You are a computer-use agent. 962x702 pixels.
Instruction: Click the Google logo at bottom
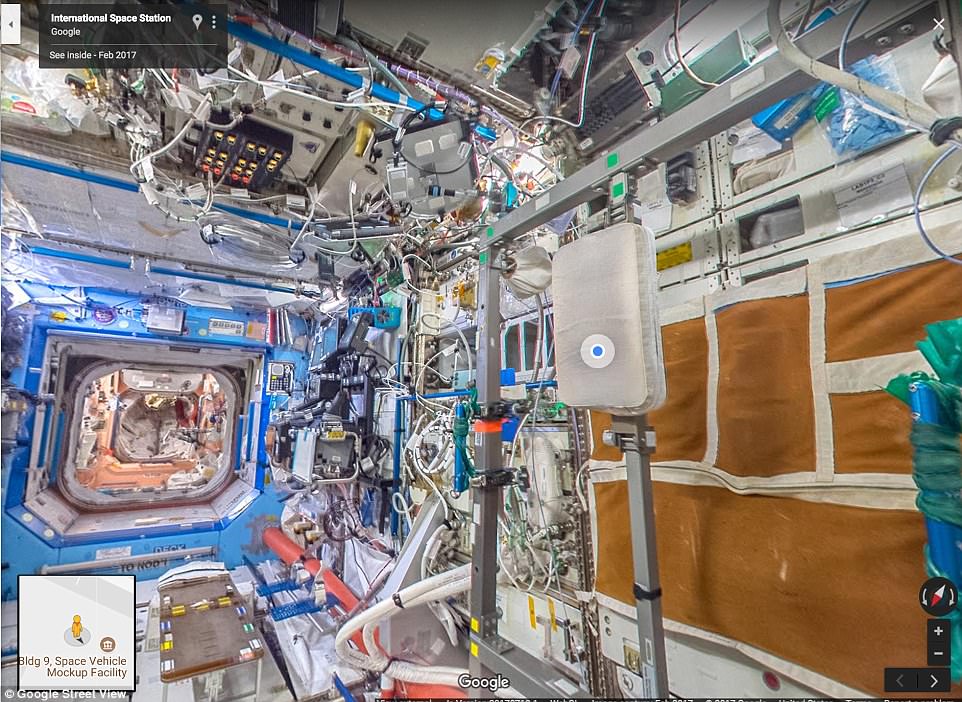click(483, 682)
